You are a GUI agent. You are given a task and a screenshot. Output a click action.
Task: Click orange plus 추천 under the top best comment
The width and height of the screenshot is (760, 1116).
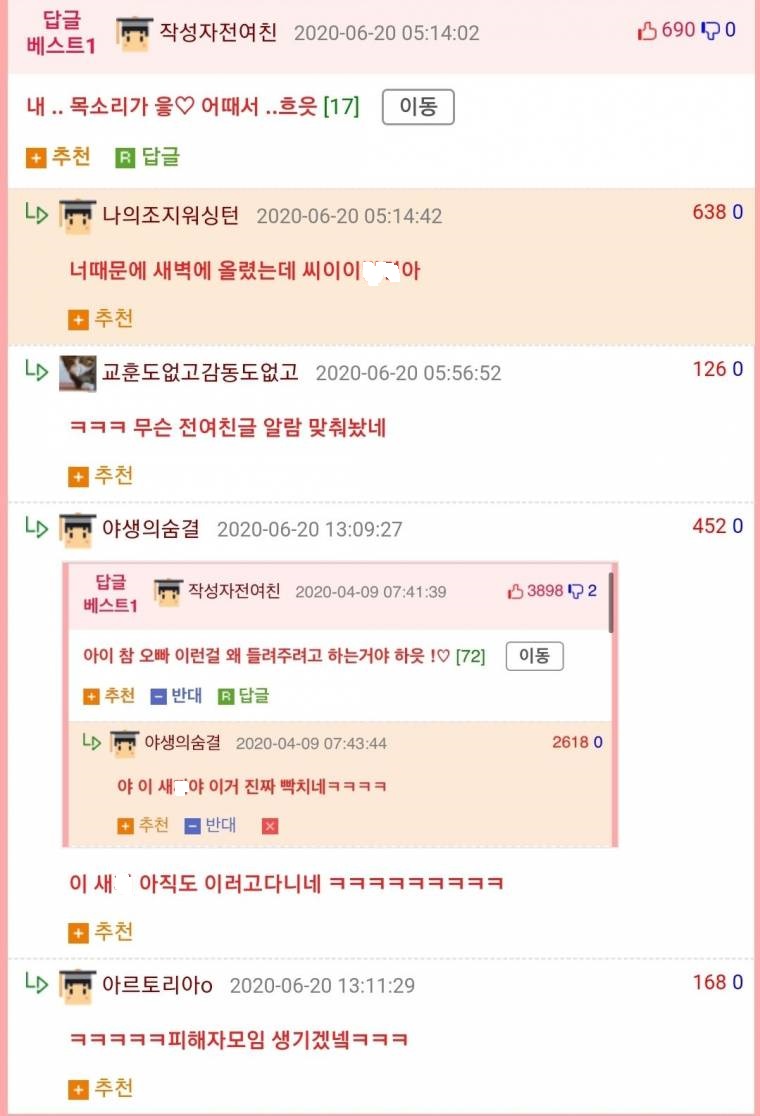(x=58, y=157)
